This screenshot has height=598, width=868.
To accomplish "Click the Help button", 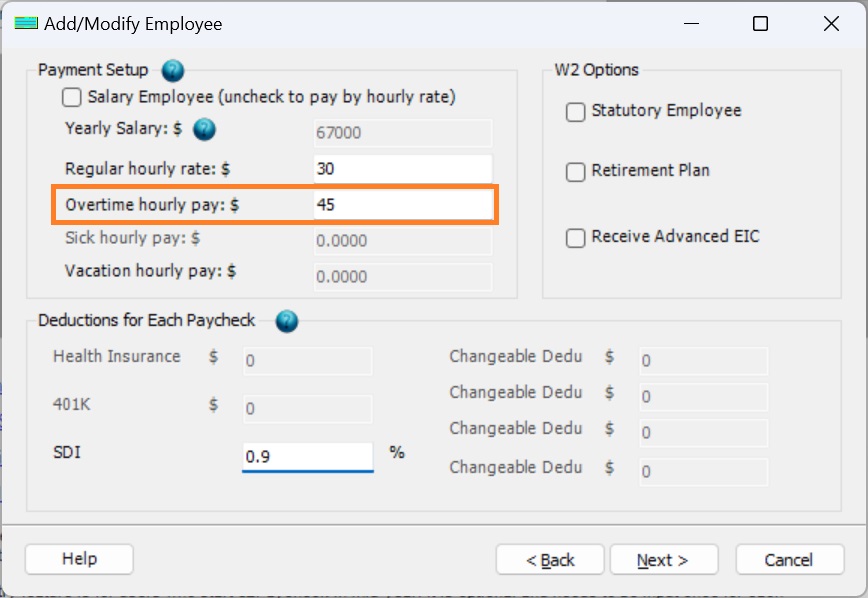I will (78, 559).
